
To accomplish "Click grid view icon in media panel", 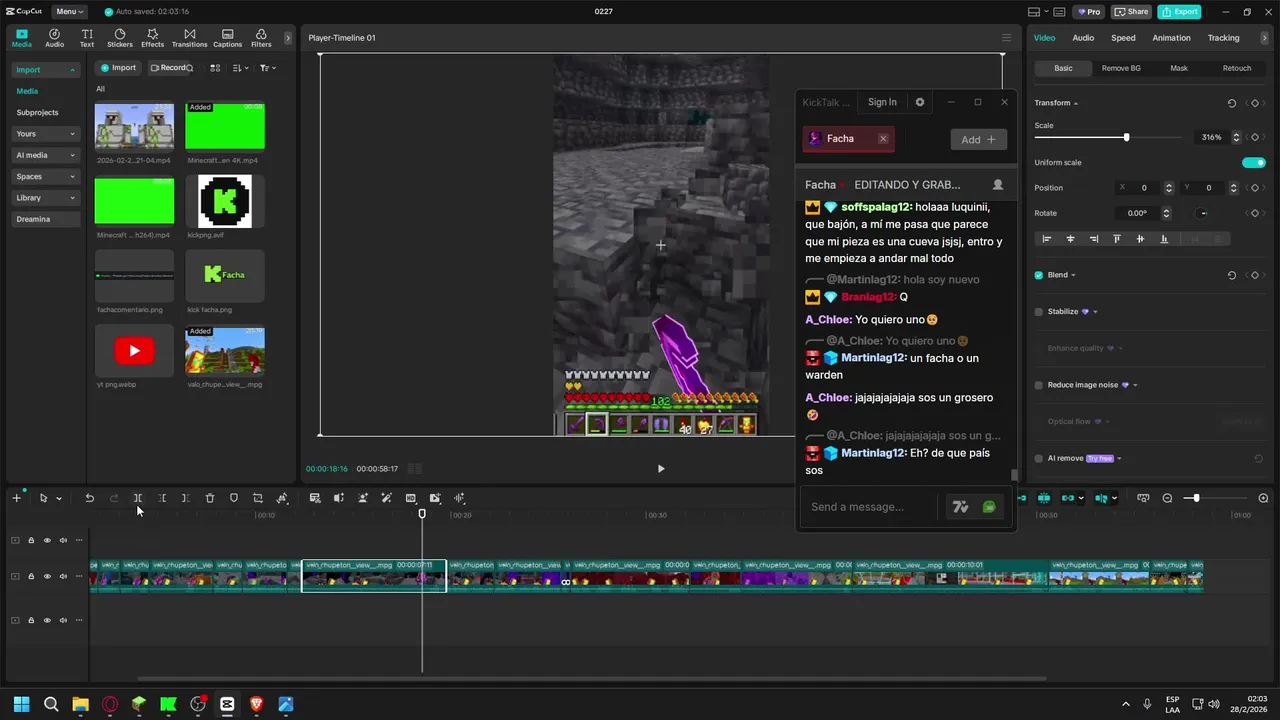I will (215, 68).
